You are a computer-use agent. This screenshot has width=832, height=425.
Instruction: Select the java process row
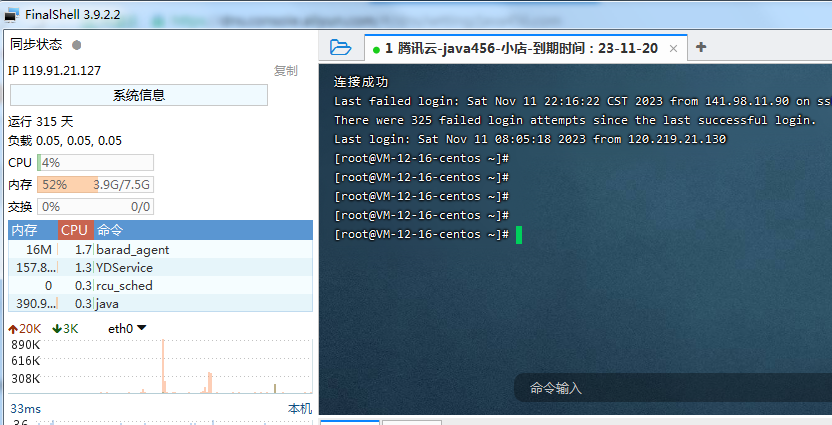[160, 303]
